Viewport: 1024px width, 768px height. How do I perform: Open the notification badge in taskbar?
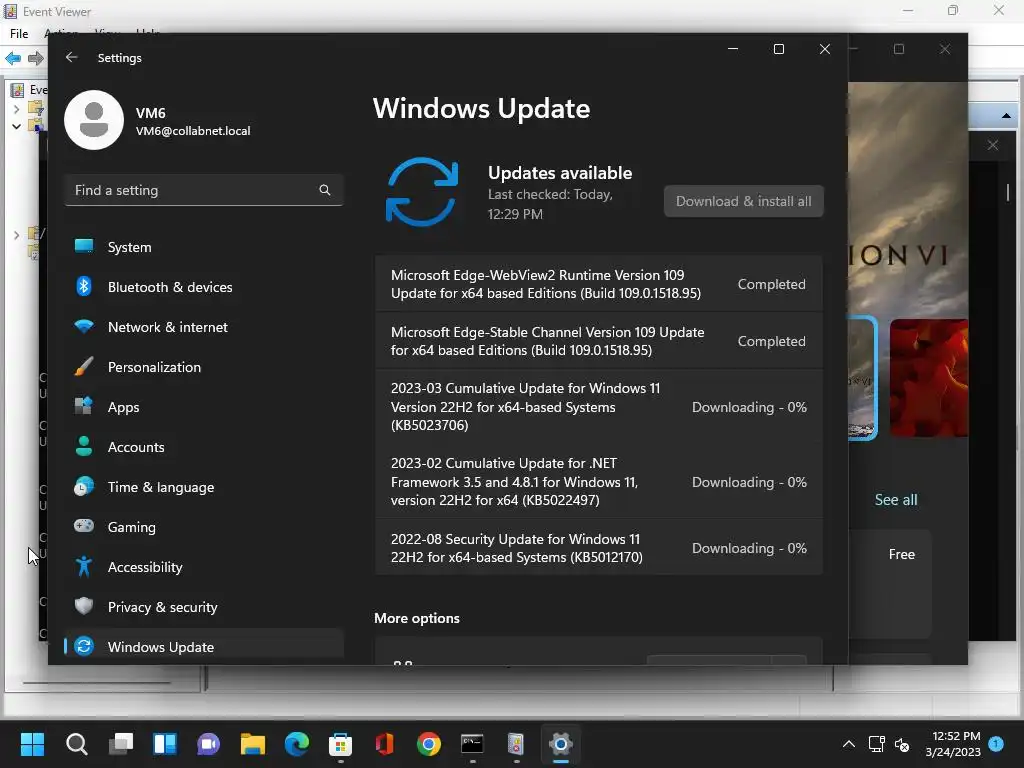[996, 744]
